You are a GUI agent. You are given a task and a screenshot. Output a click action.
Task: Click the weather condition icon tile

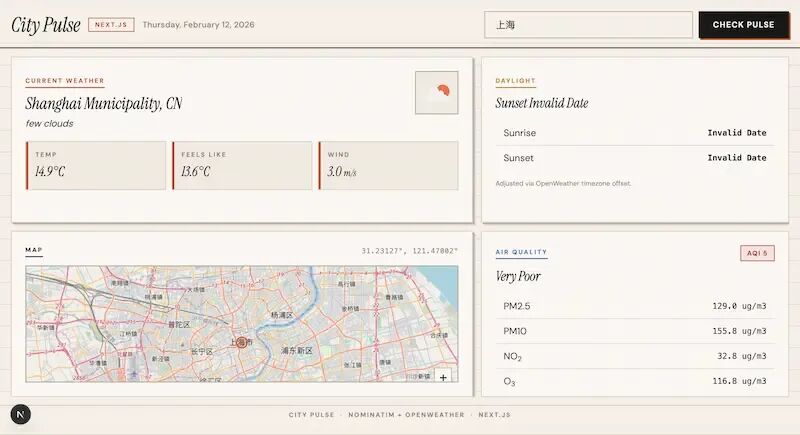click(436, 92)
